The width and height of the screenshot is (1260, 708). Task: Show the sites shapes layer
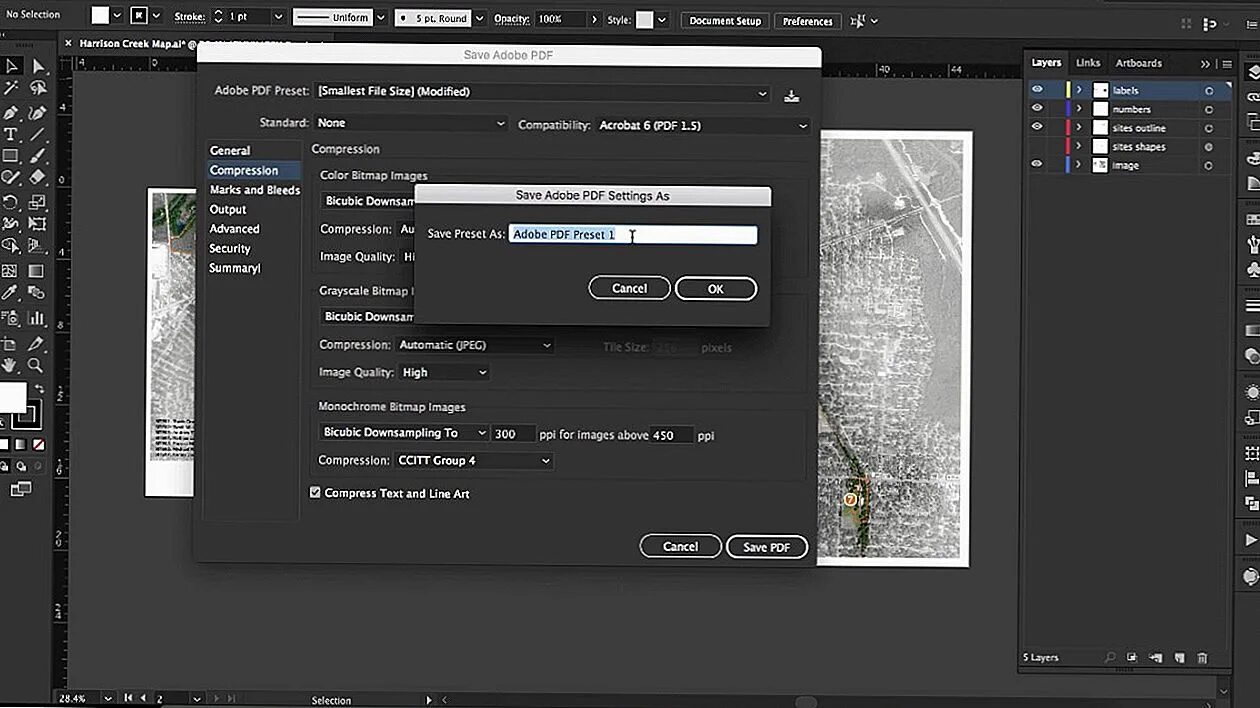(1037, 146)
